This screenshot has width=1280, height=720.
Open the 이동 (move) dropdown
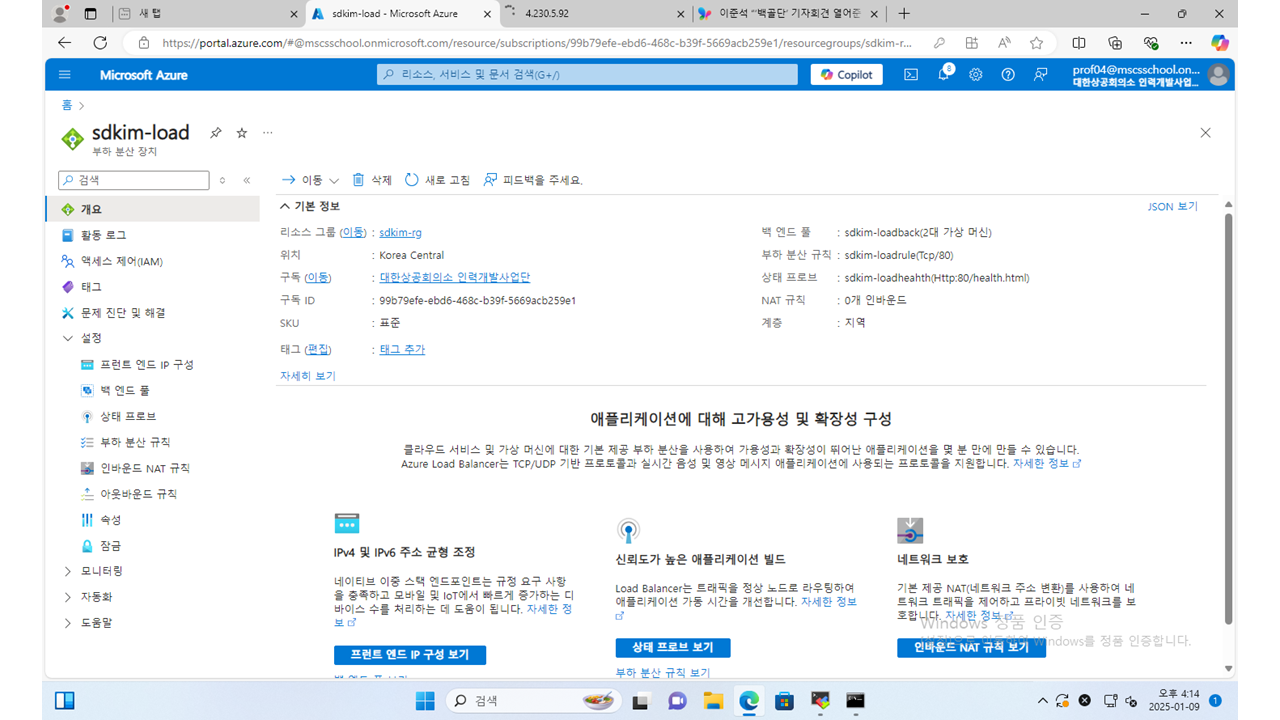311,180
